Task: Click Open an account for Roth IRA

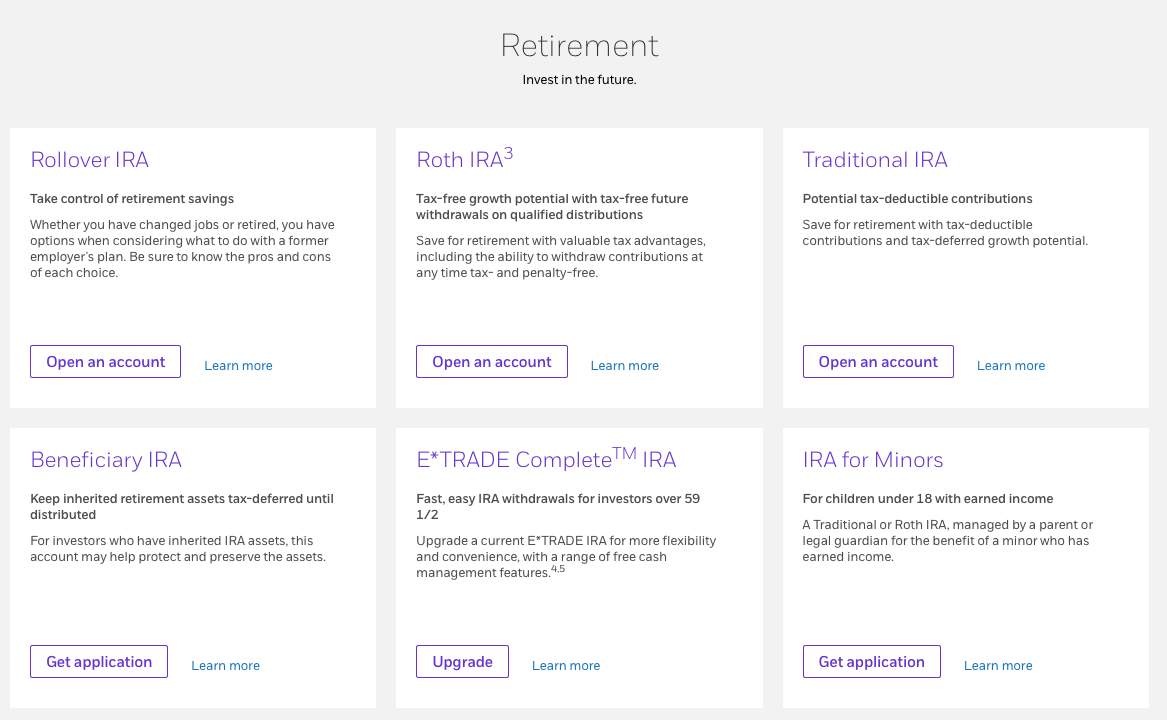Action: point(491,361)
